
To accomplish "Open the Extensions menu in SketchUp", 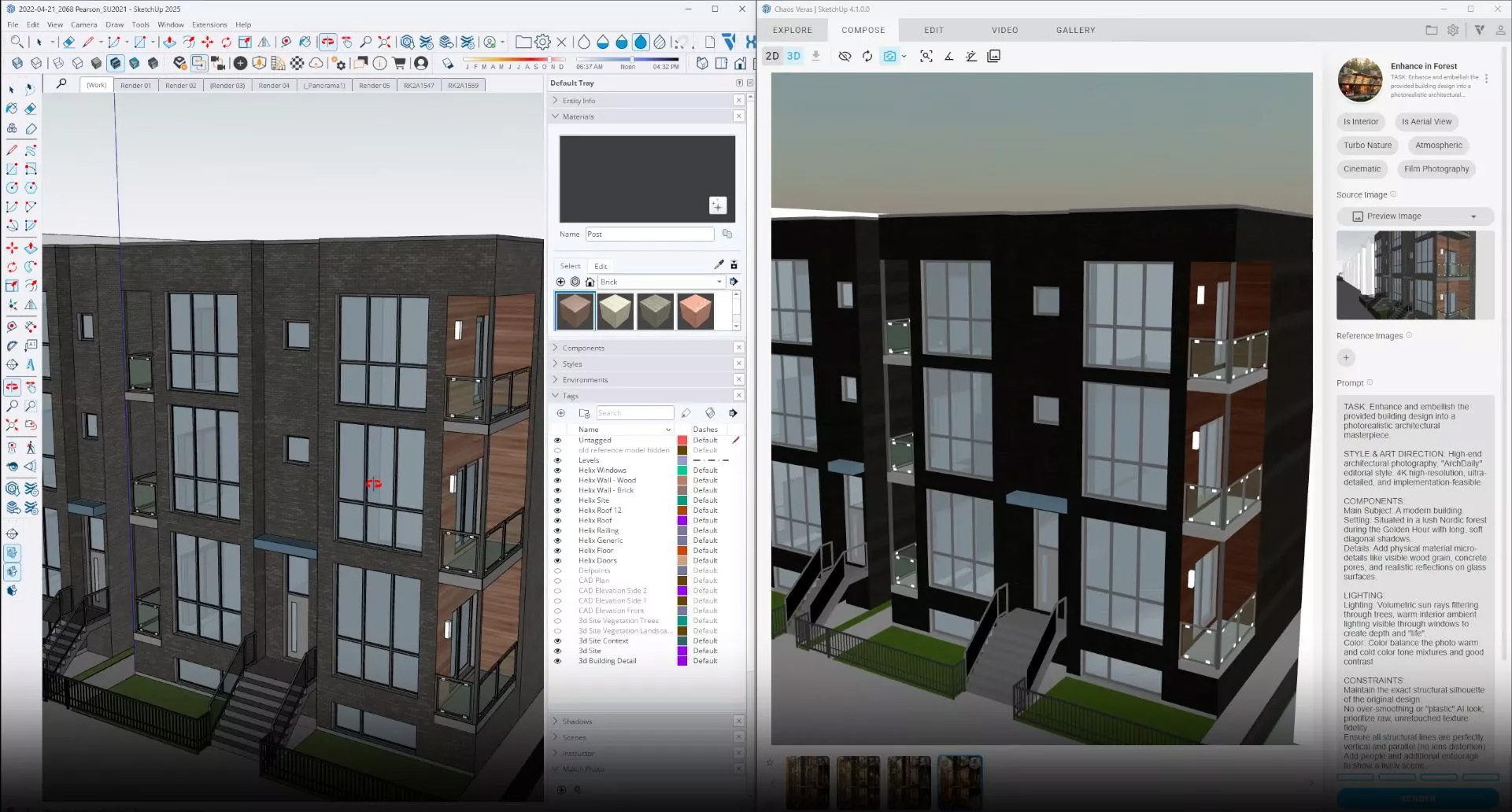I will click(209, 24).
